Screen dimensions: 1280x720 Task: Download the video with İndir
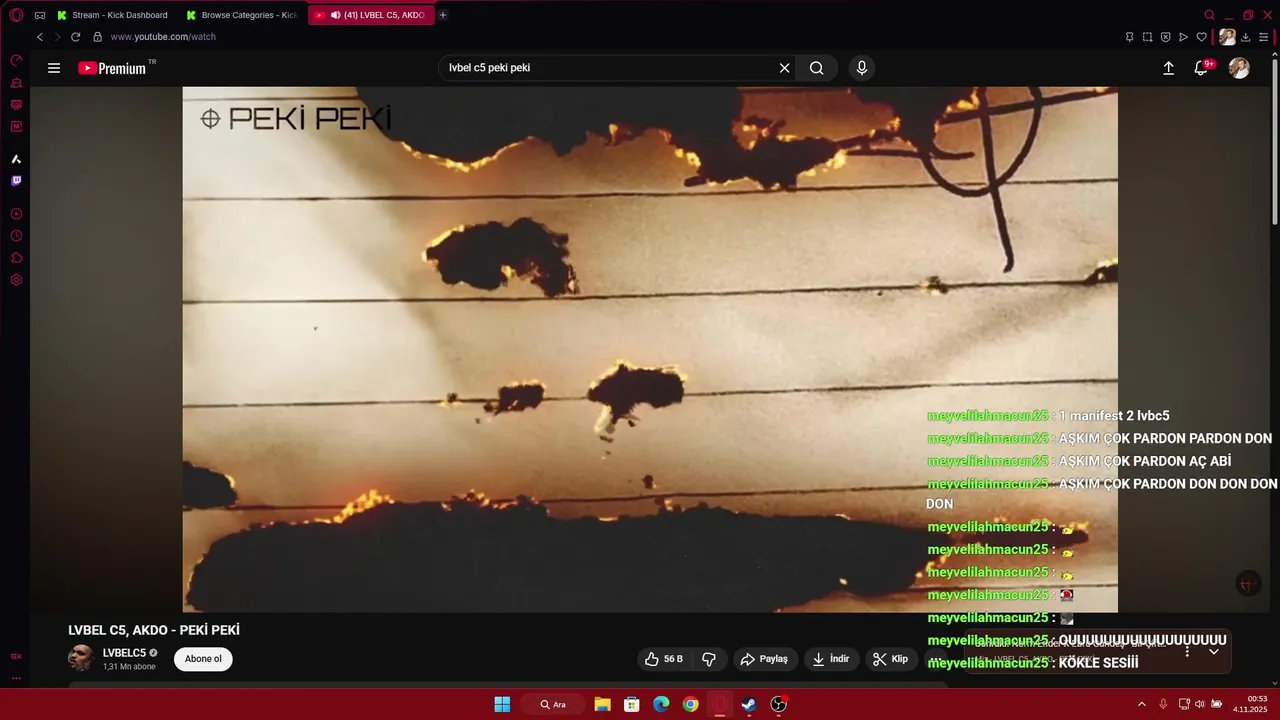tap(831, 659)
